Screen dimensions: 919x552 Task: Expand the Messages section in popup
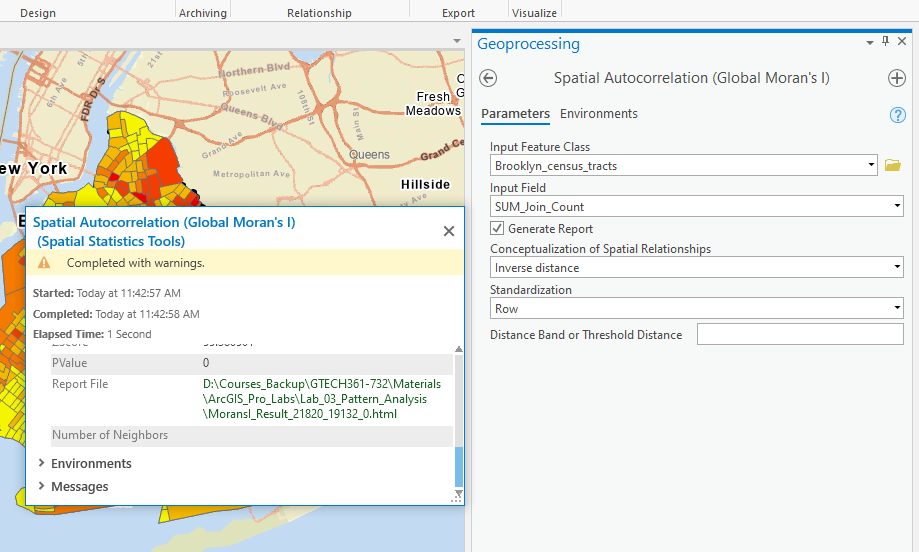(41, 487)
